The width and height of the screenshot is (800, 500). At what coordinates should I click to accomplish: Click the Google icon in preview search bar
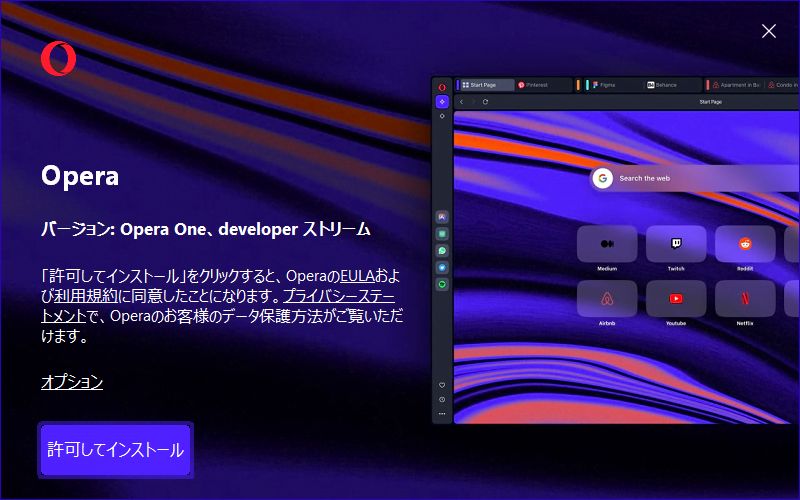[x=603, y=178]
